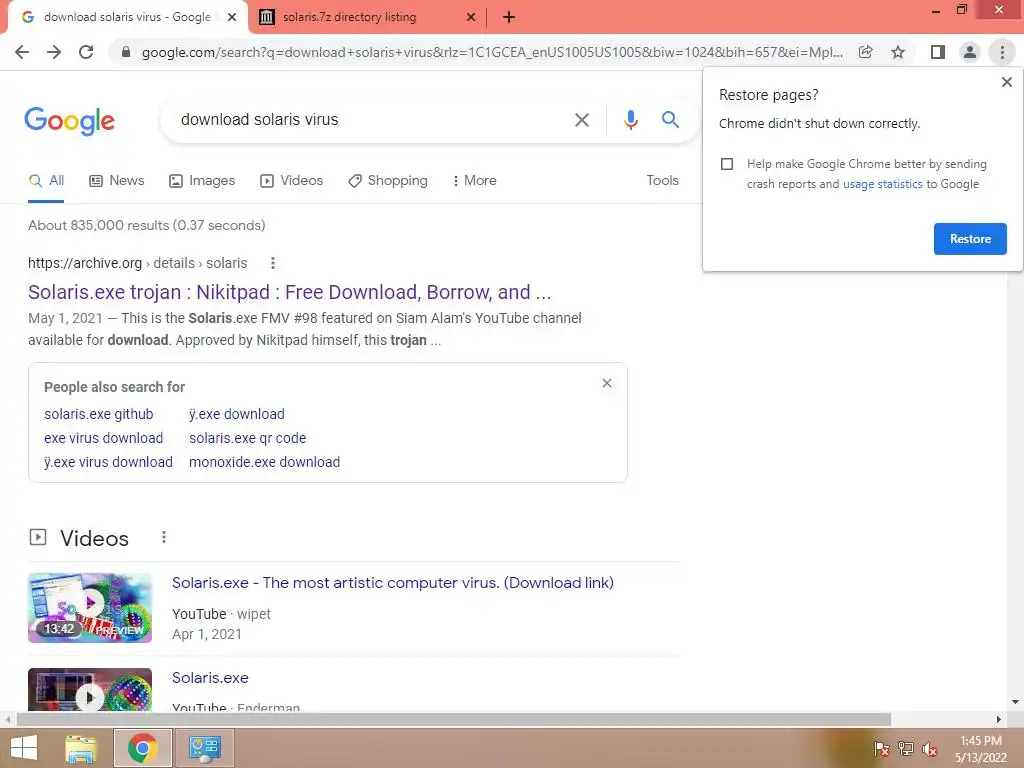
Task: Open Chrome side panel
Action: [x=938, y=52]
